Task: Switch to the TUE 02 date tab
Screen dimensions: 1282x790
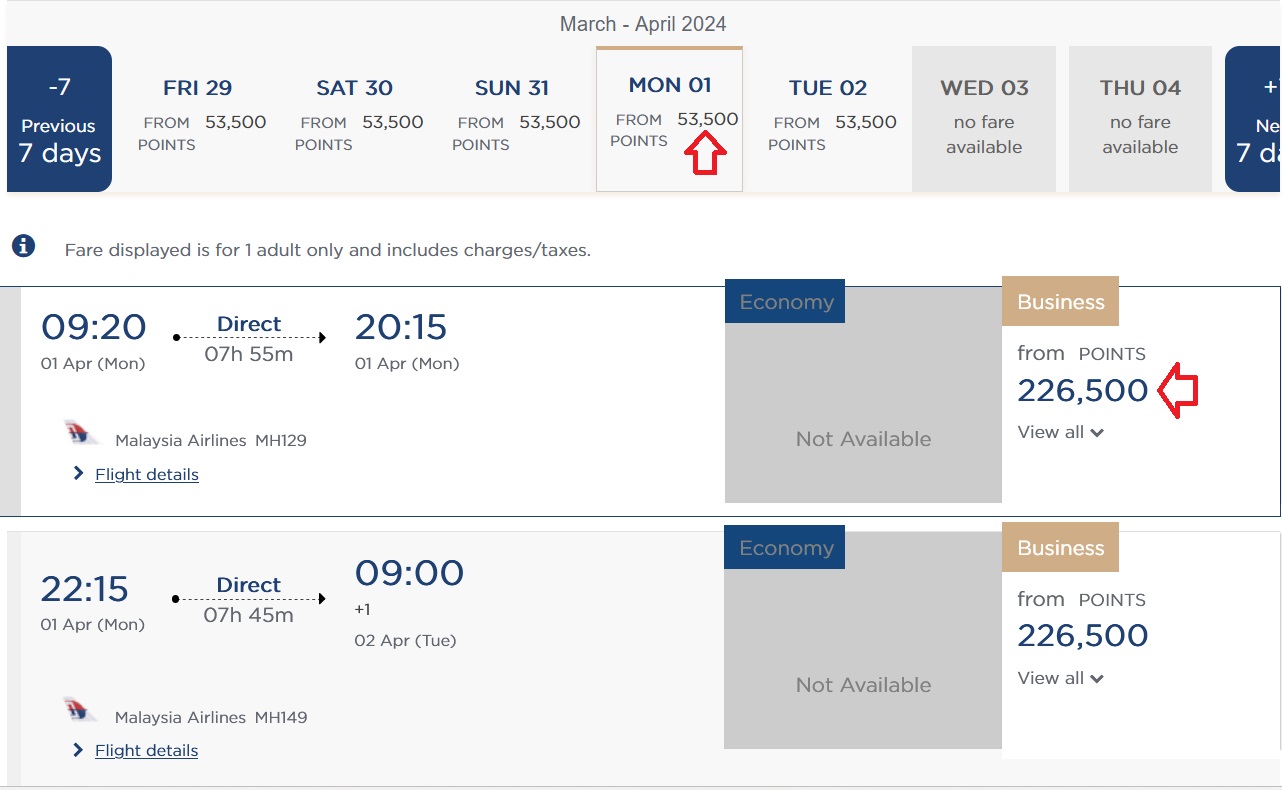Action: point(828,118)
